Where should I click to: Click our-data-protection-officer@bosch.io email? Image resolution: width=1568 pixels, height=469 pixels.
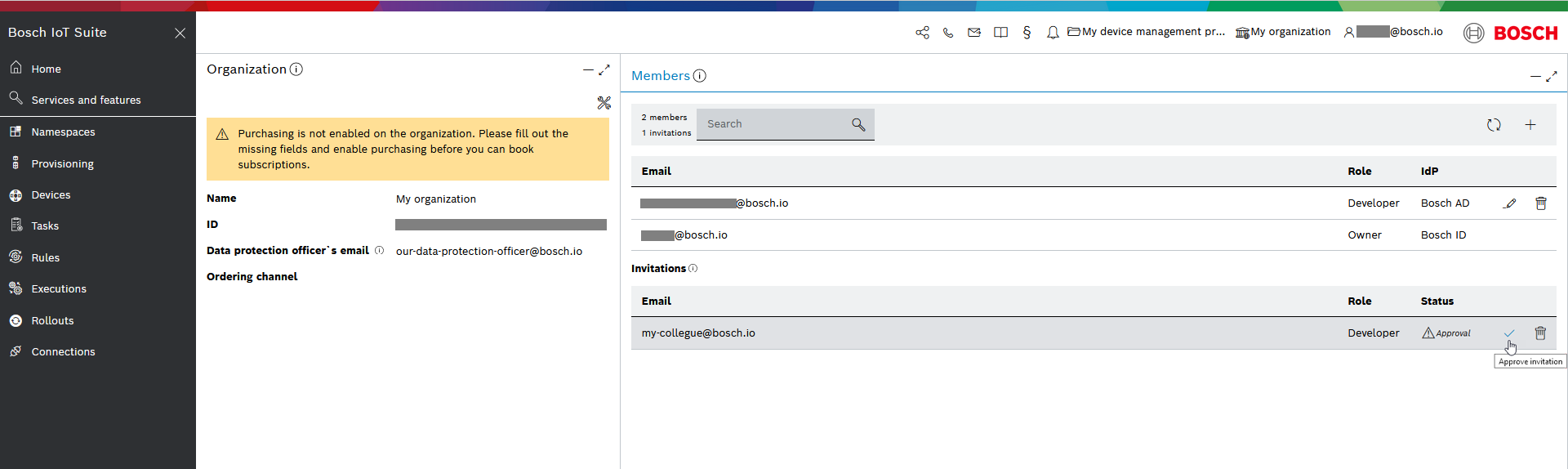pyautogui.click(x=489, y=252)
